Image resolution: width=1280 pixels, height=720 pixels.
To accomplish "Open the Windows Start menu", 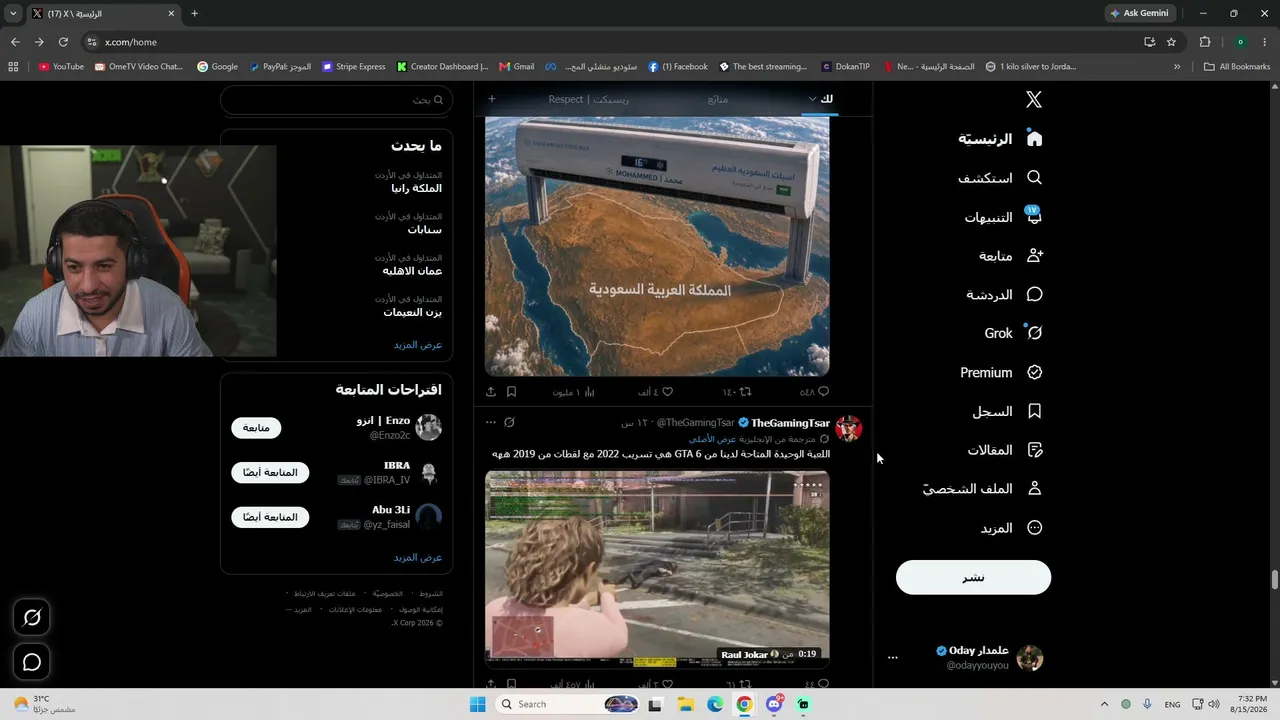I will pos(478,704).
